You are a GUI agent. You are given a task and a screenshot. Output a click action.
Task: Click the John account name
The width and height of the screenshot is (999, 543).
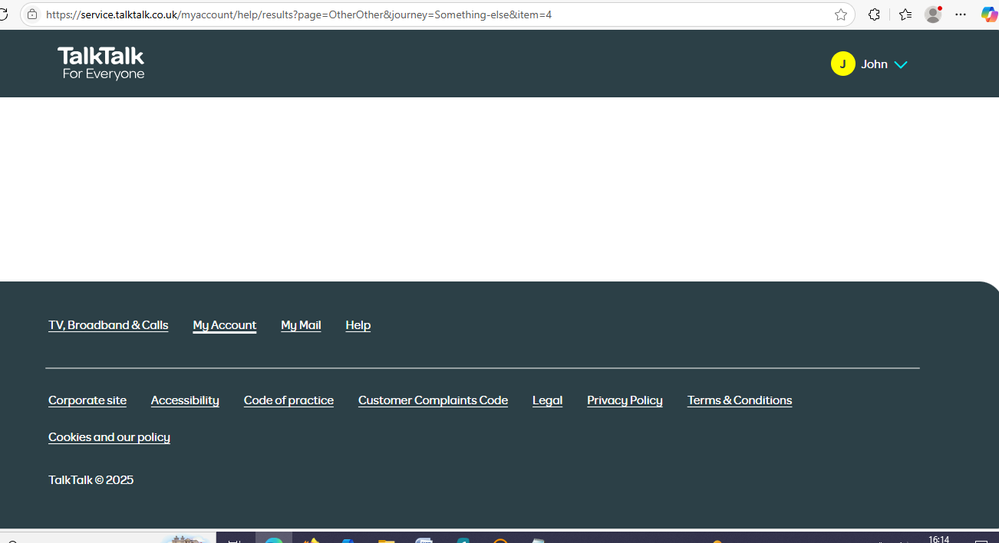pos(874,64)
